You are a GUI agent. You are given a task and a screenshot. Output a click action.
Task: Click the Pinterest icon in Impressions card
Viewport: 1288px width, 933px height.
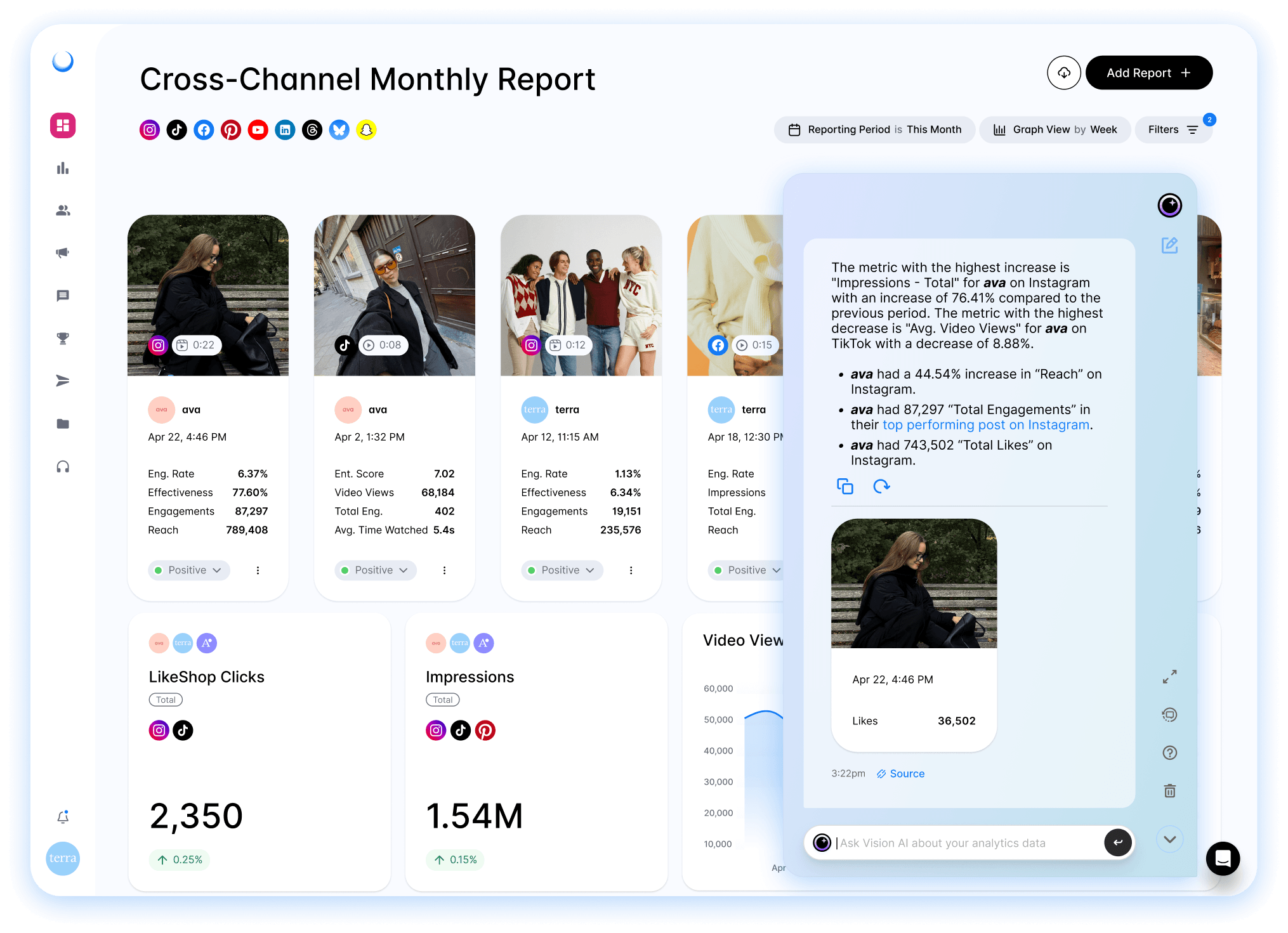click(x=485, y=731)
